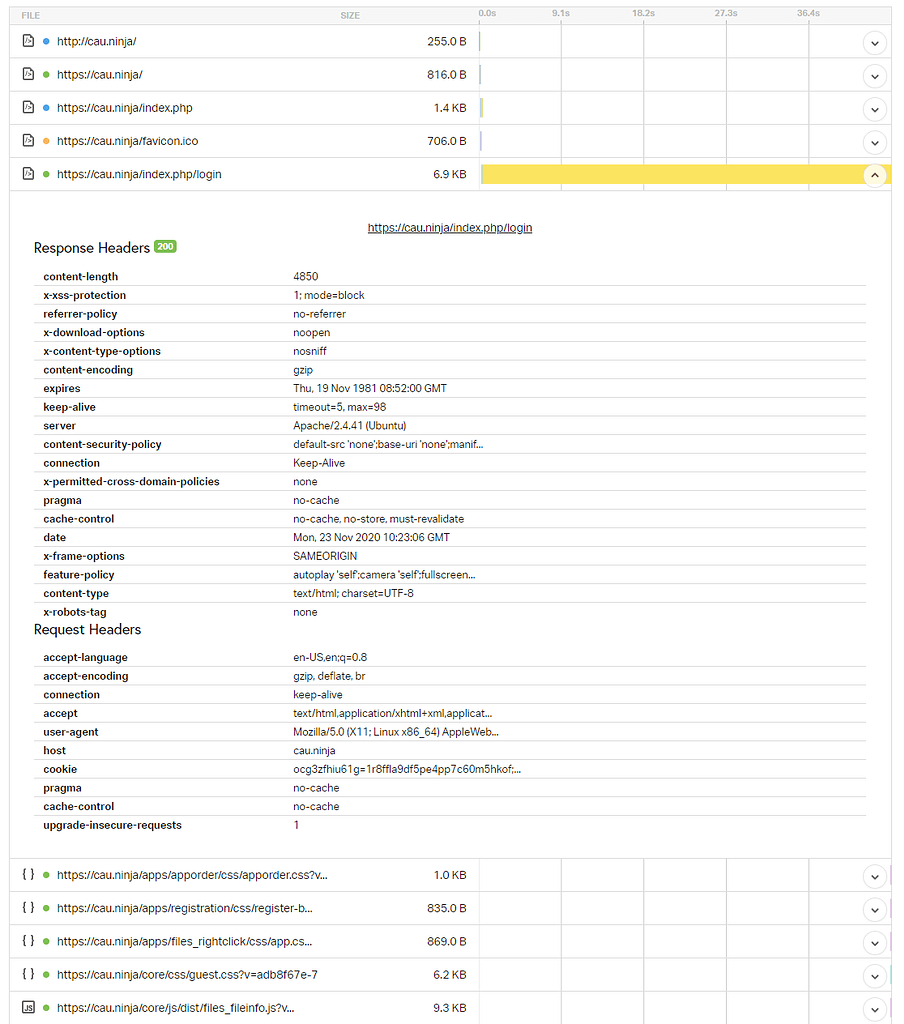Click the CSS braces icon for register-b row
Screen dimensions: 904x1024
[x=28, y=908]
